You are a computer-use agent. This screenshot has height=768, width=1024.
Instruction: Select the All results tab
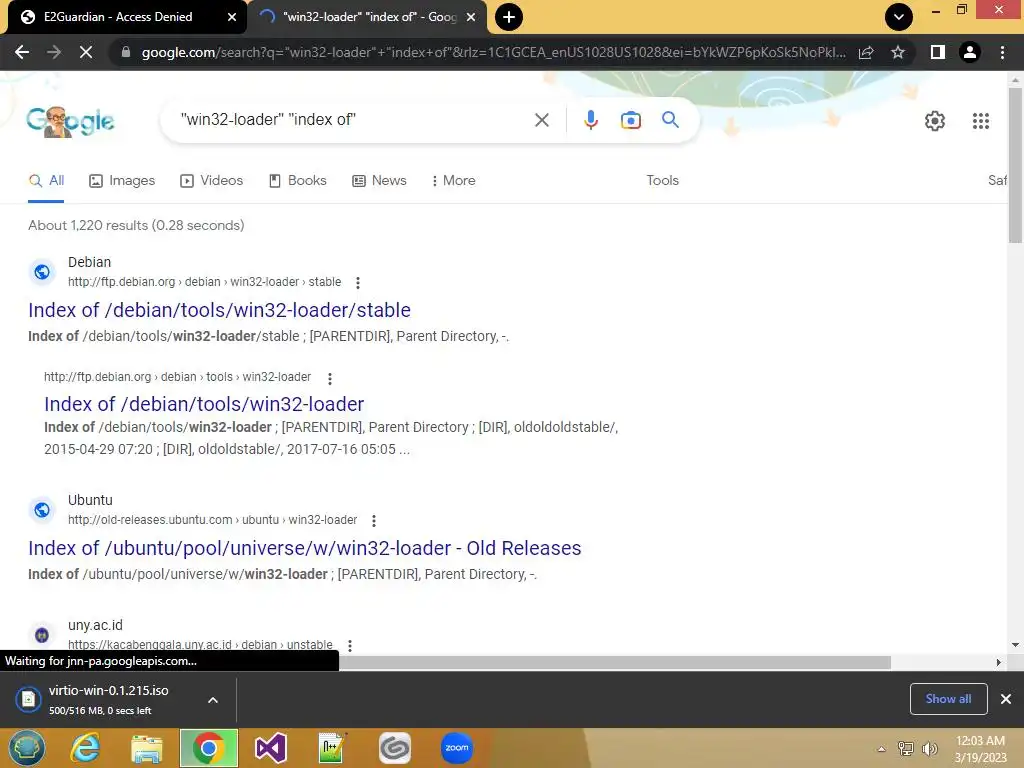click(x=46, y=181)
